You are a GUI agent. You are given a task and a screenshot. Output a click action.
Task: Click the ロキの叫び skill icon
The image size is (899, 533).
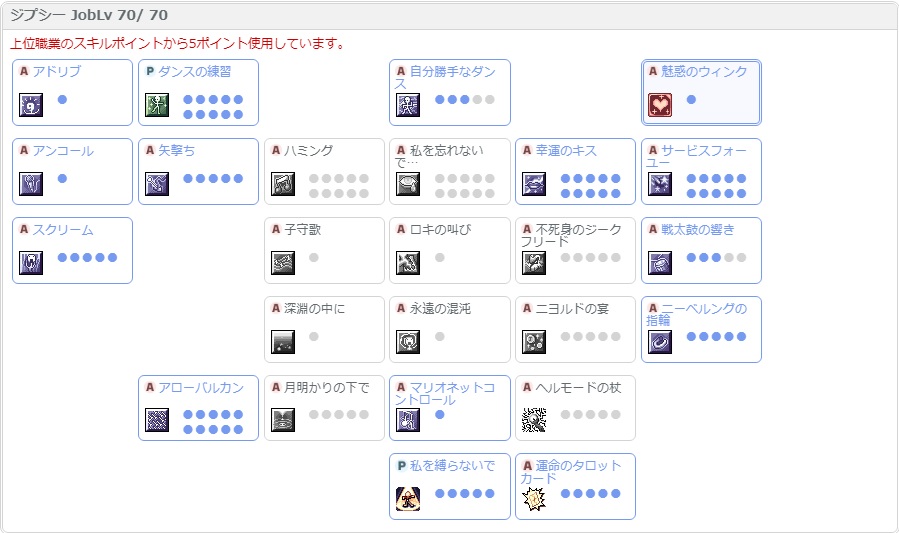click(x=408, y=264)
